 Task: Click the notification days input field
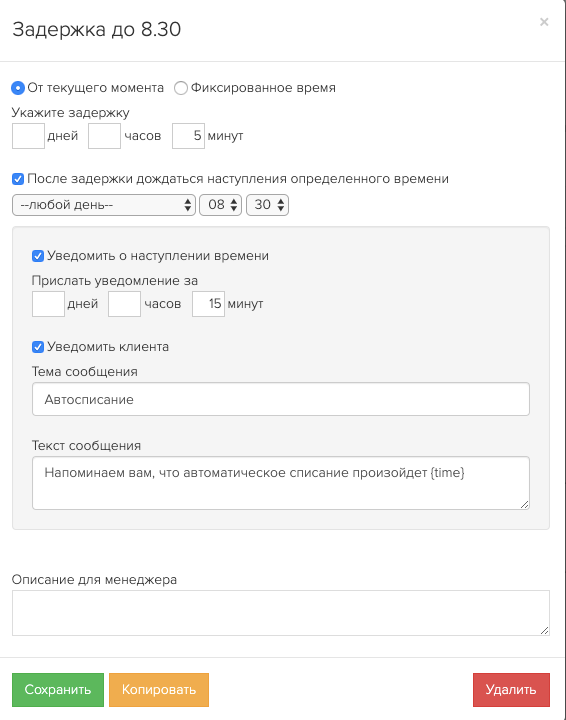click(x=48, y=304)
